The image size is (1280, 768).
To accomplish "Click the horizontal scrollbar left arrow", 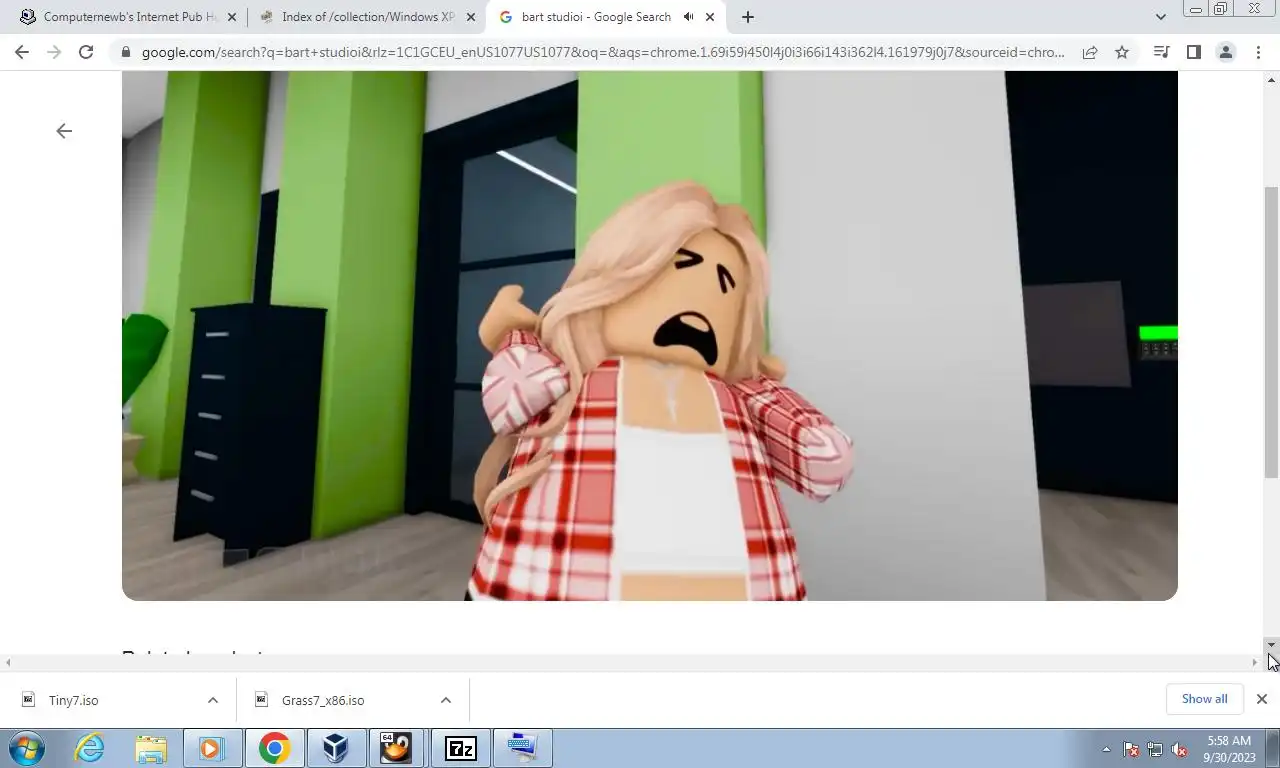I will (x=8, y=662).
